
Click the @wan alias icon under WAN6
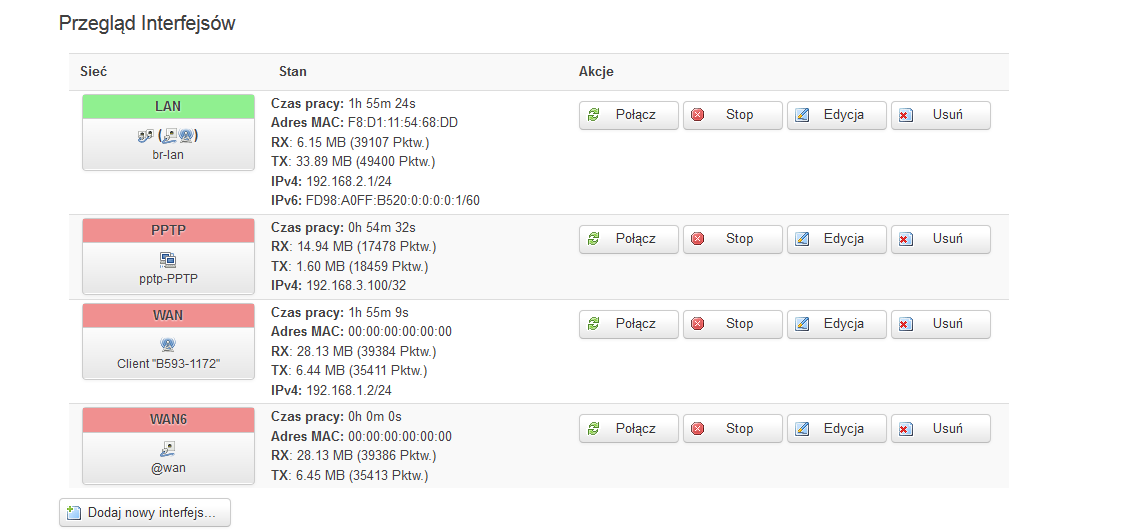pyautogui.click(x=168, y=449)
